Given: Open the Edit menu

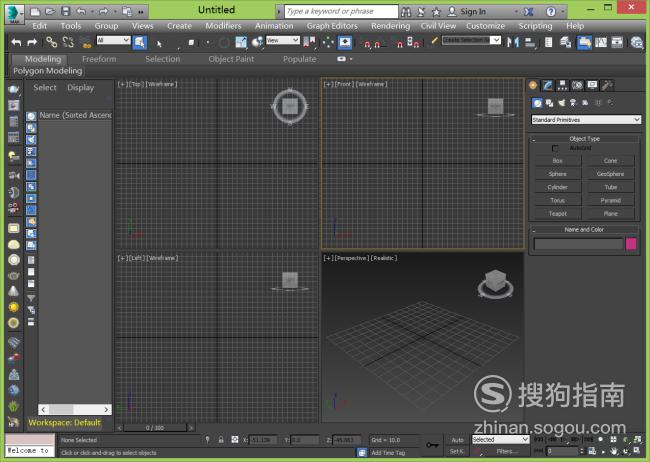Looking at the screenshot, I should click(39, 26).
